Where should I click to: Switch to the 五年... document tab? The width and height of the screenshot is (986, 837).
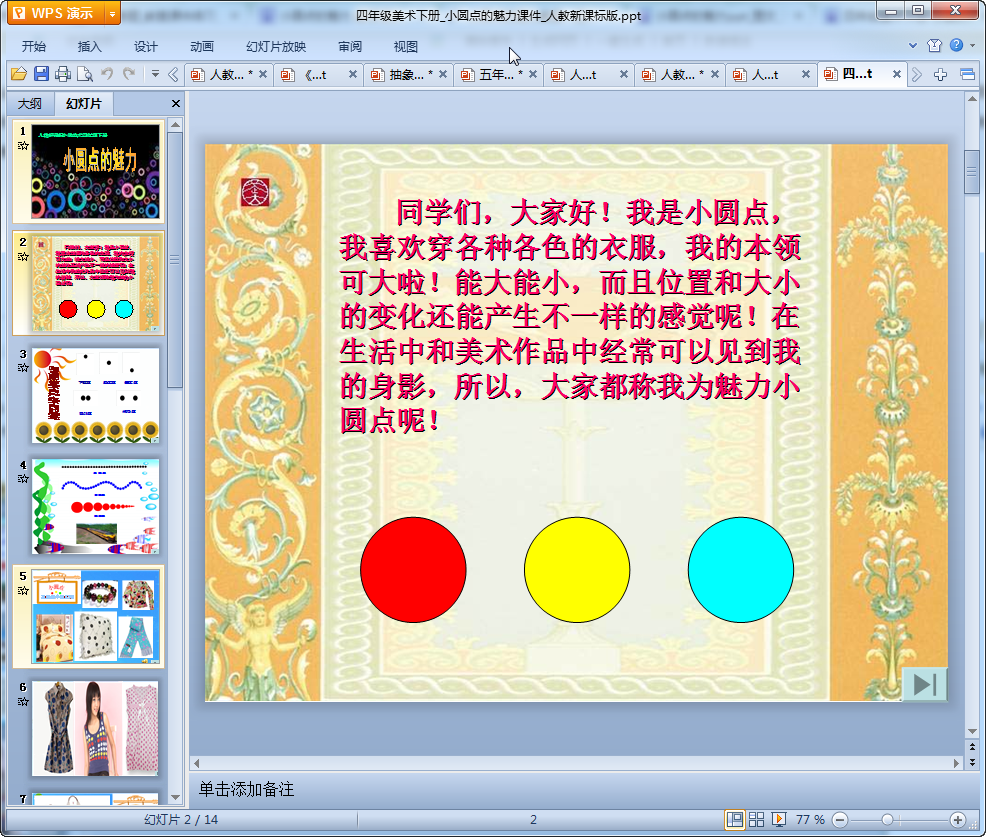tap(499, 75)
